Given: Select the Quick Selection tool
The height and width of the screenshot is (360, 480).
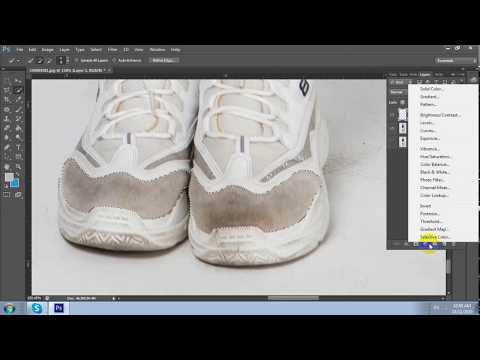Looking at the screenshot, I should [x=18, y=90].
